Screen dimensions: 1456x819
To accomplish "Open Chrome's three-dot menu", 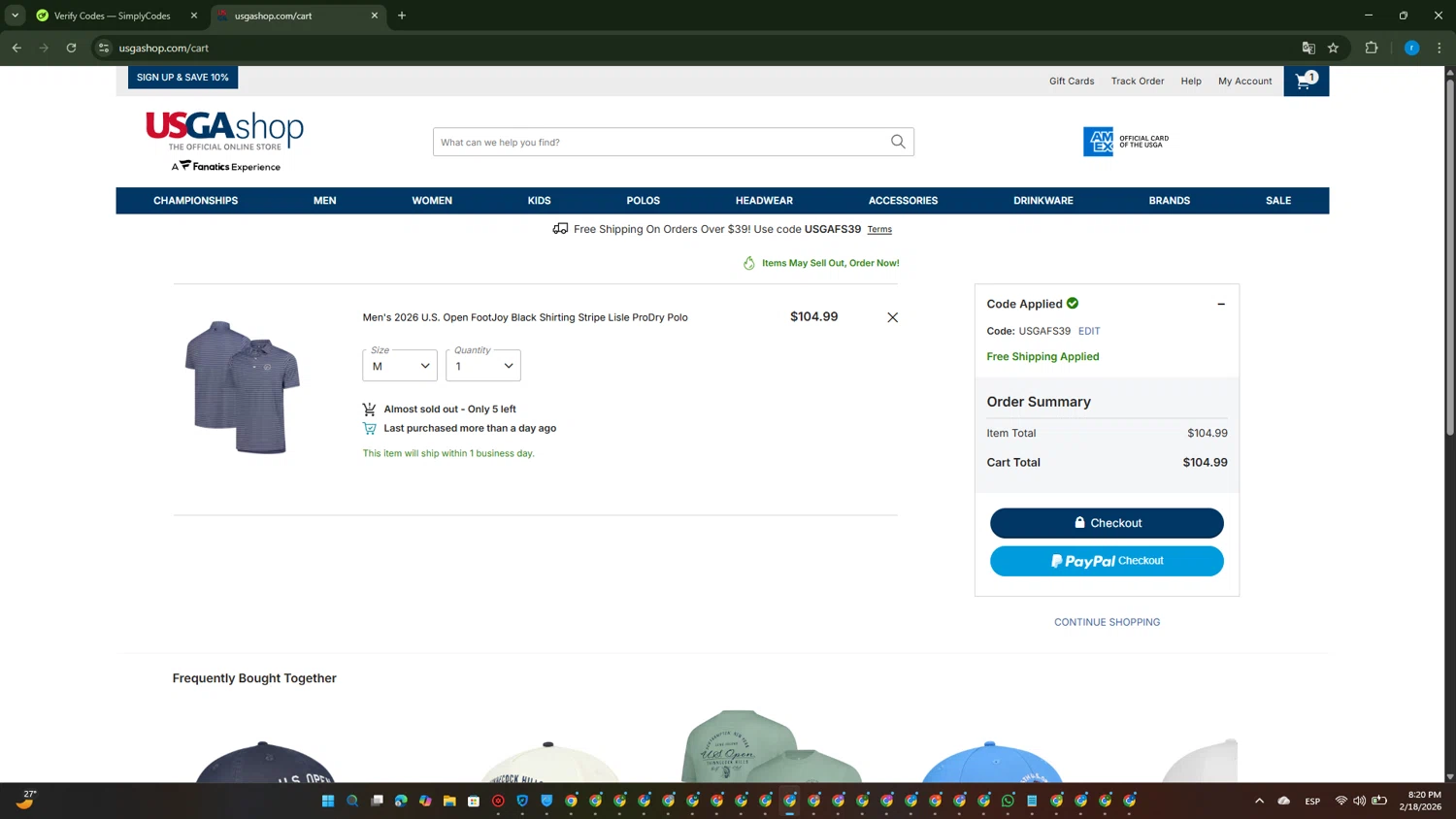I will (1439, 48).
